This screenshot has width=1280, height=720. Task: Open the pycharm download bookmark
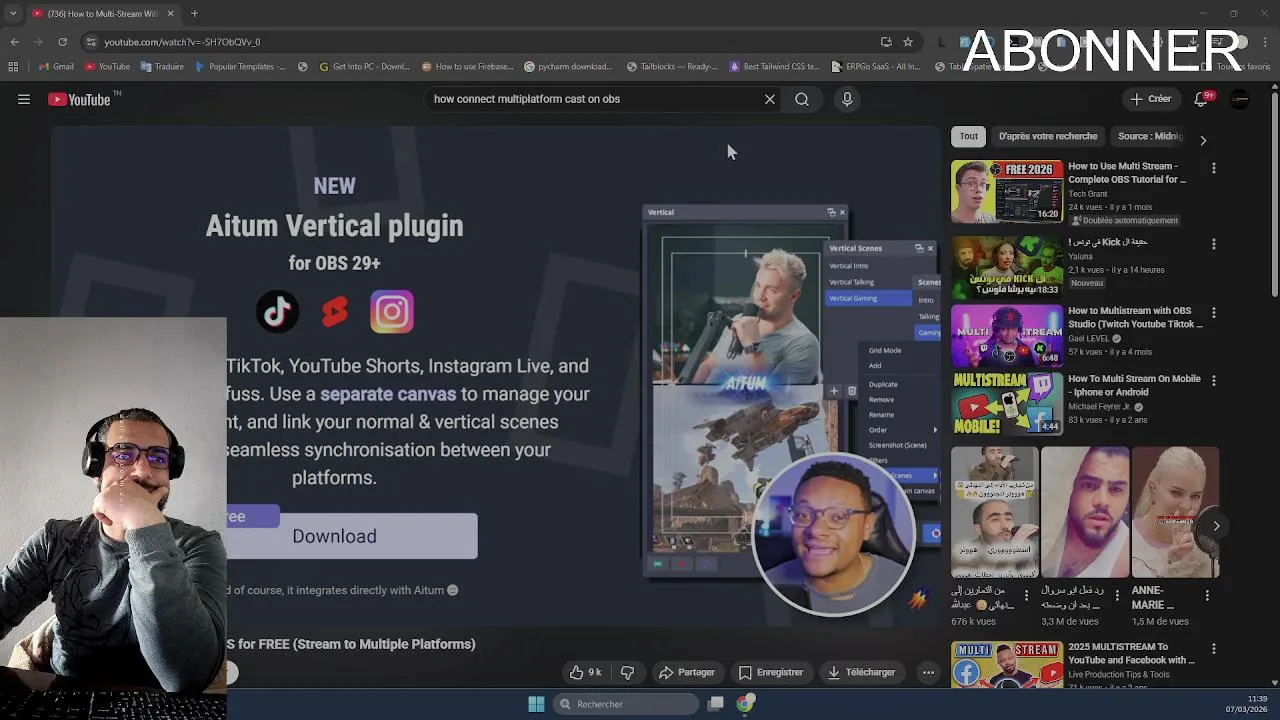tap(568, 67)
